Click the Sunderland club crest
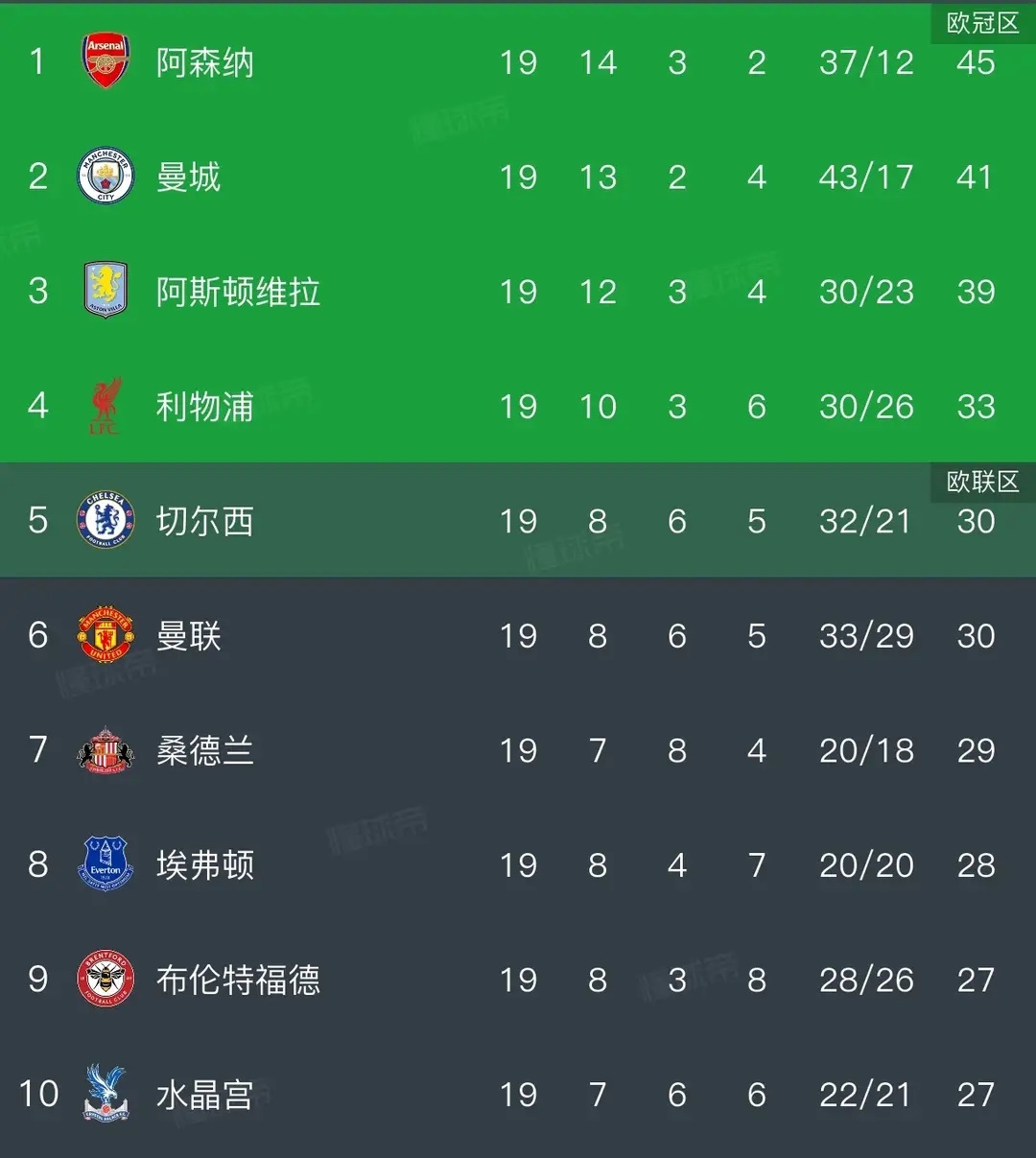Screen dimensions: 1036x1158 click(106, 750)
